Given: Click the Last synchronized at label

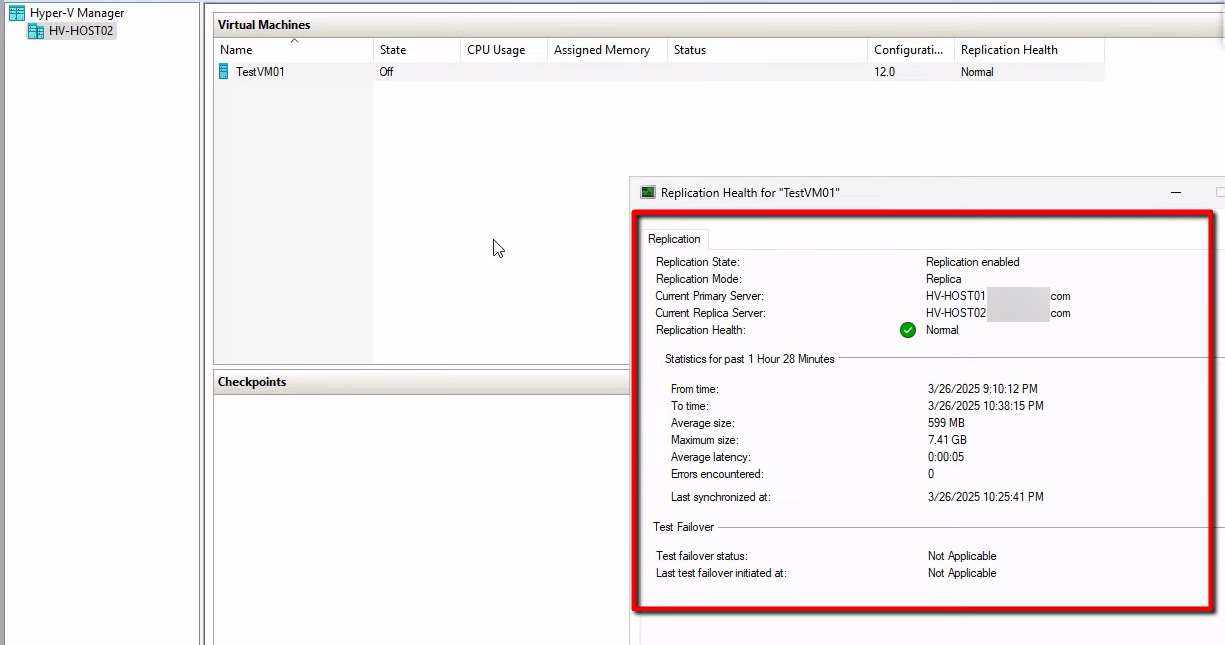Looking at the screenshot, I should 721,497.
